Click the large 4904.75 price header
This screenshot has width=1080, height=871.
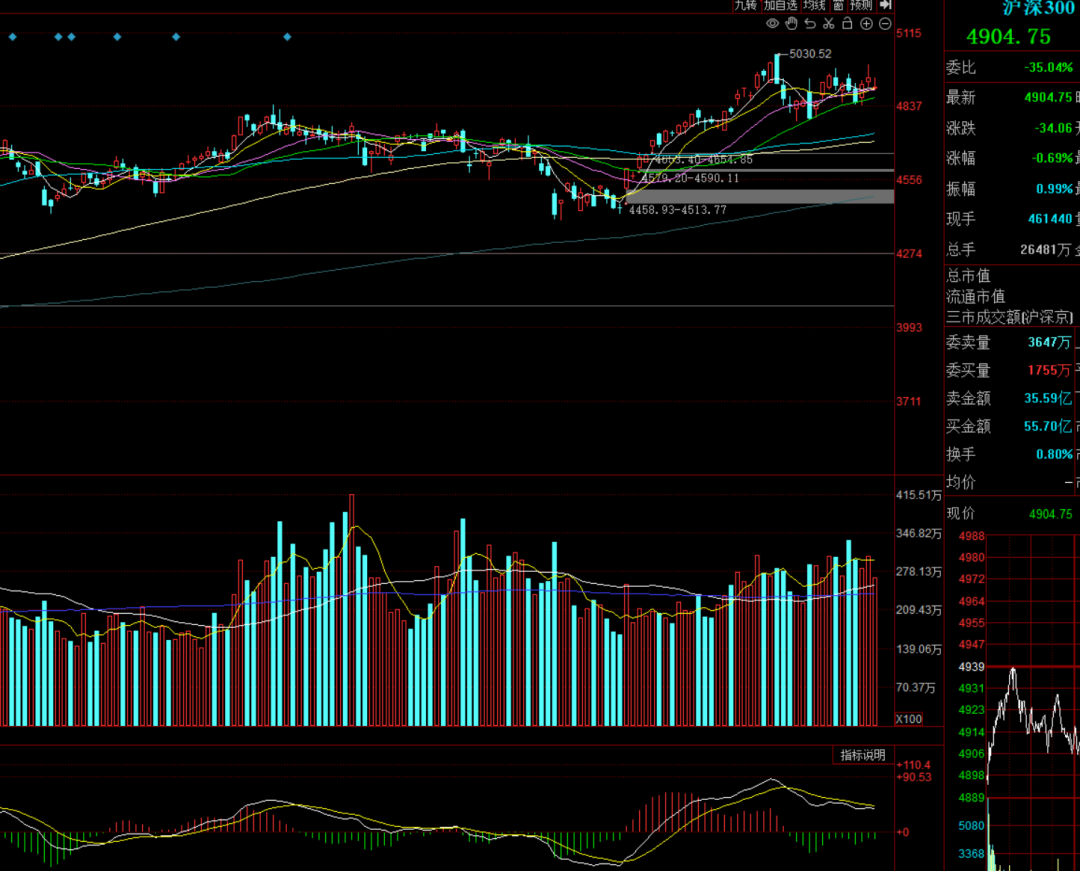coord(1008,36)
